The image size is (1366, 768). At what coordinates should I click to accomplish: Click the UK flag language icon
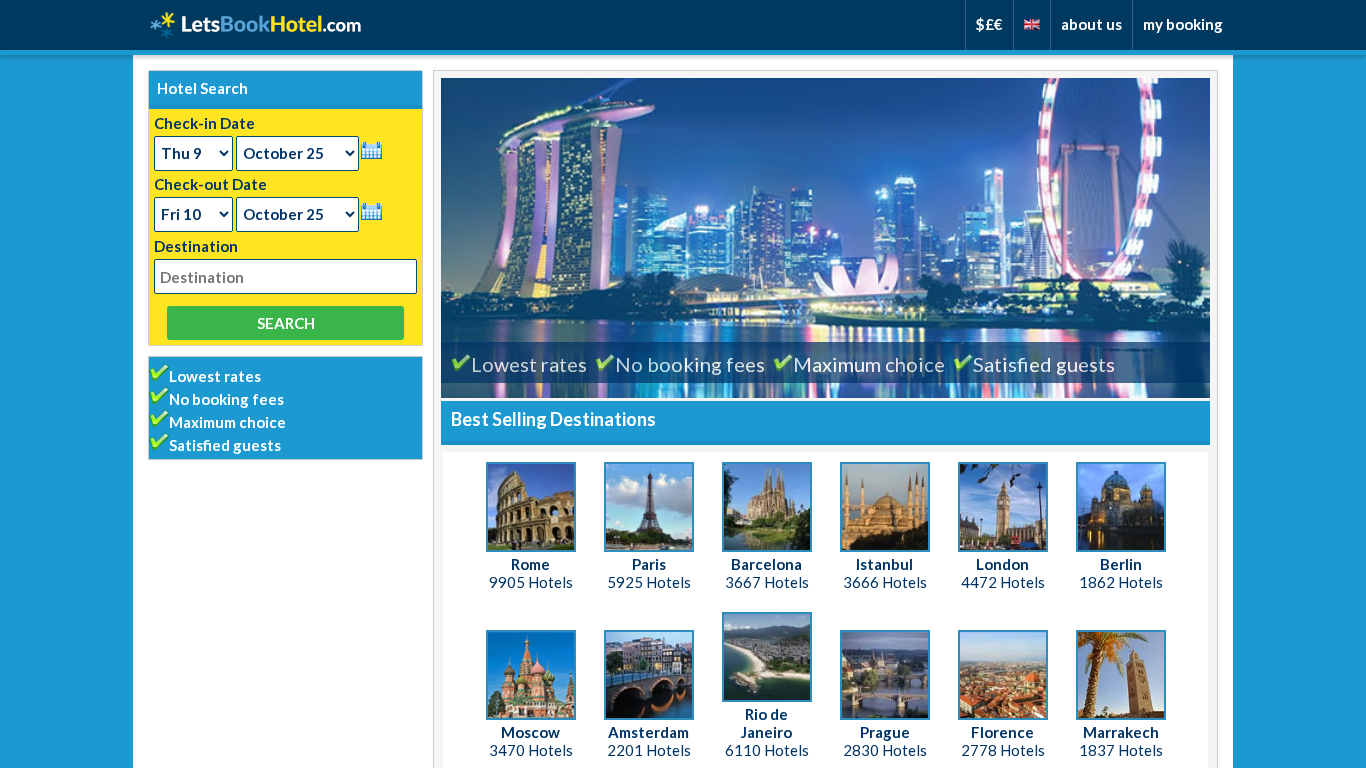click(1031, 25)
